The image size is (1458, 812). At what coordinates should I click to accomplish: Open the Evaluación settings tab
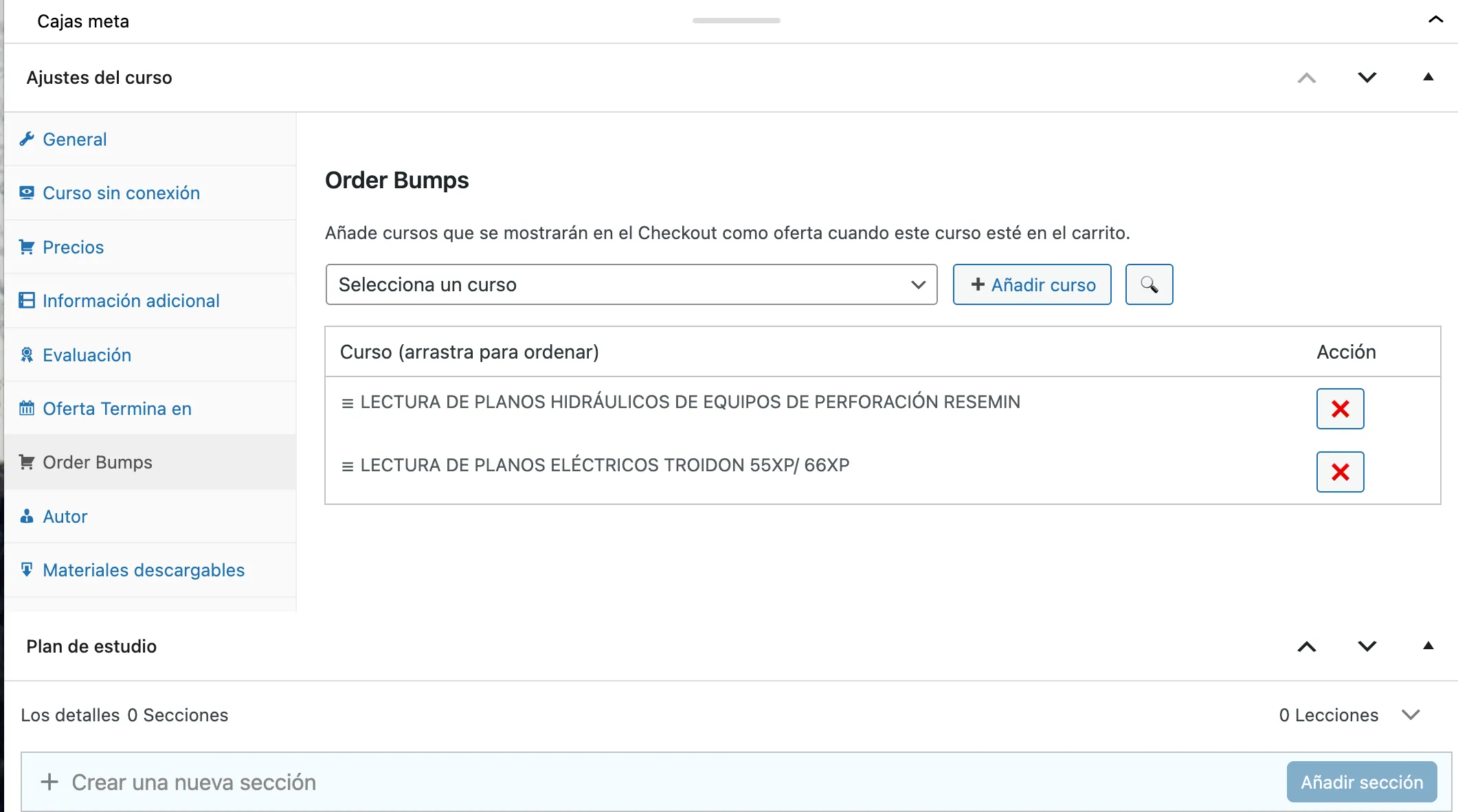point(87,355)
